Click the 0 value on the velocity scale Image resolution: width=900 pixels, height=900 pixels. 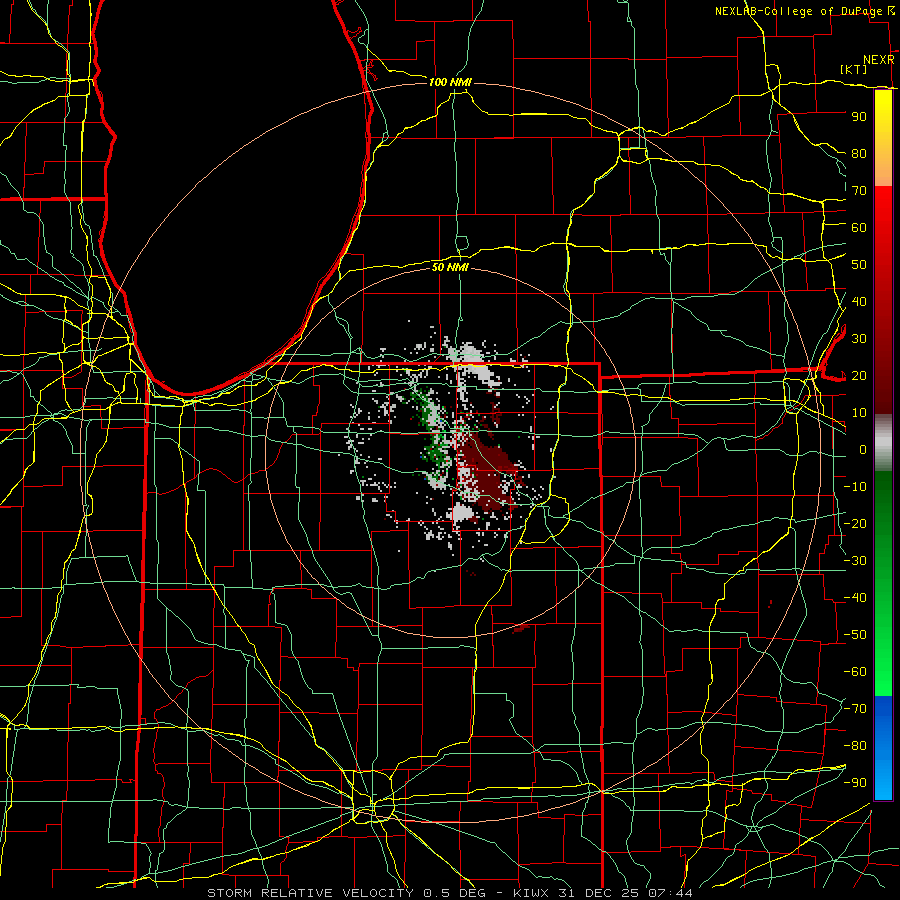(x=863, y=450)
